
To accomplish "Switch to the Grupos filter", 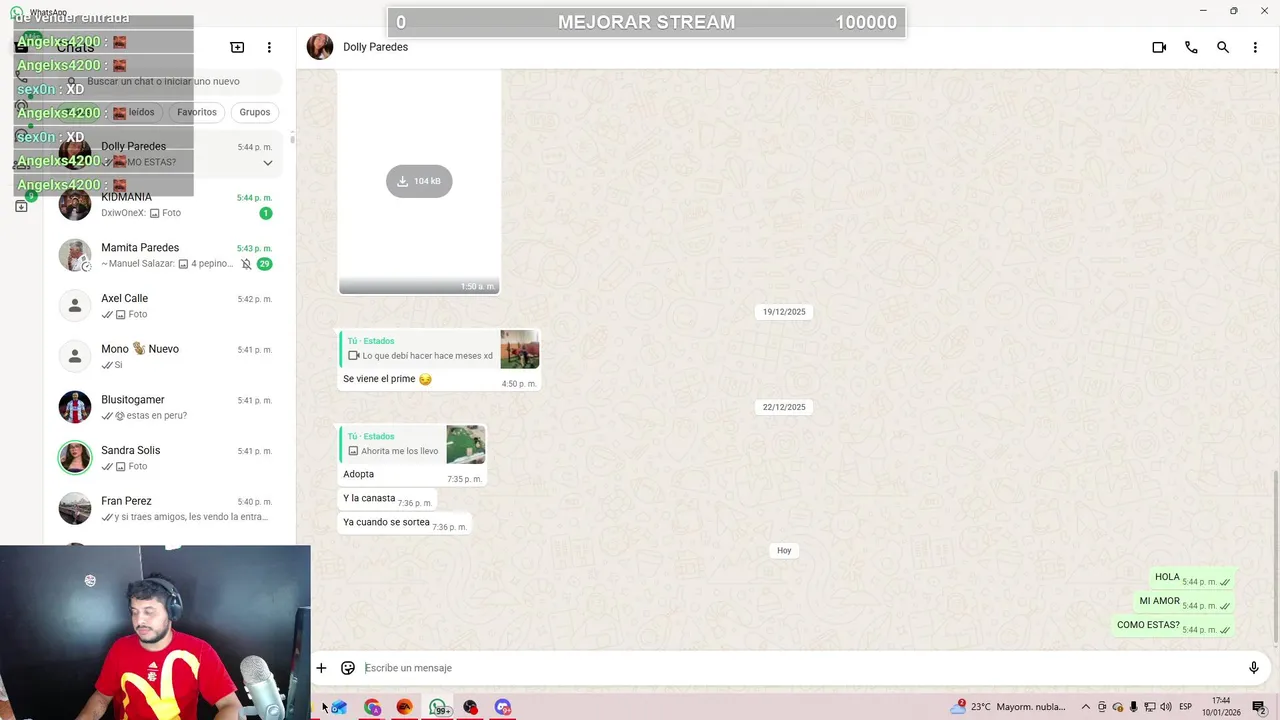I will [x=255, y=112].
